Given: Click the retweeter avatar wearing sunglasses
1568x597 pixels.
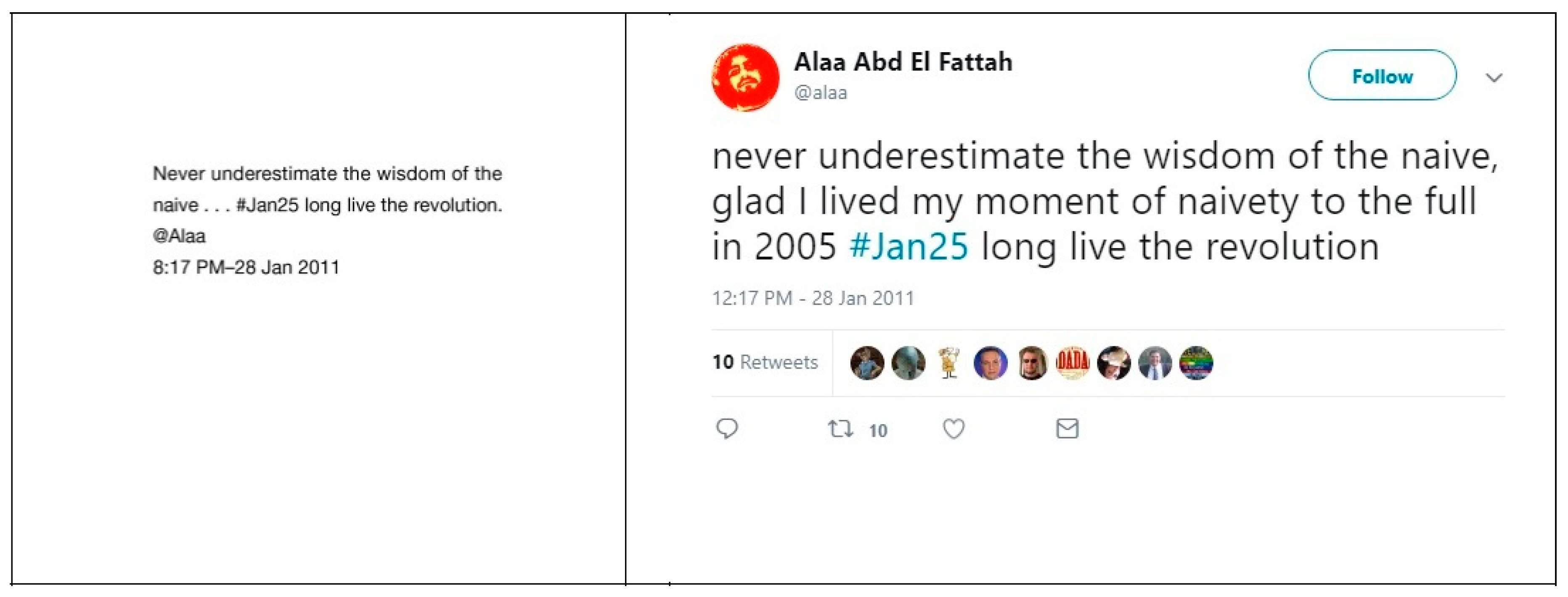Looking at the screenshot, I should tap(1032, 363).
